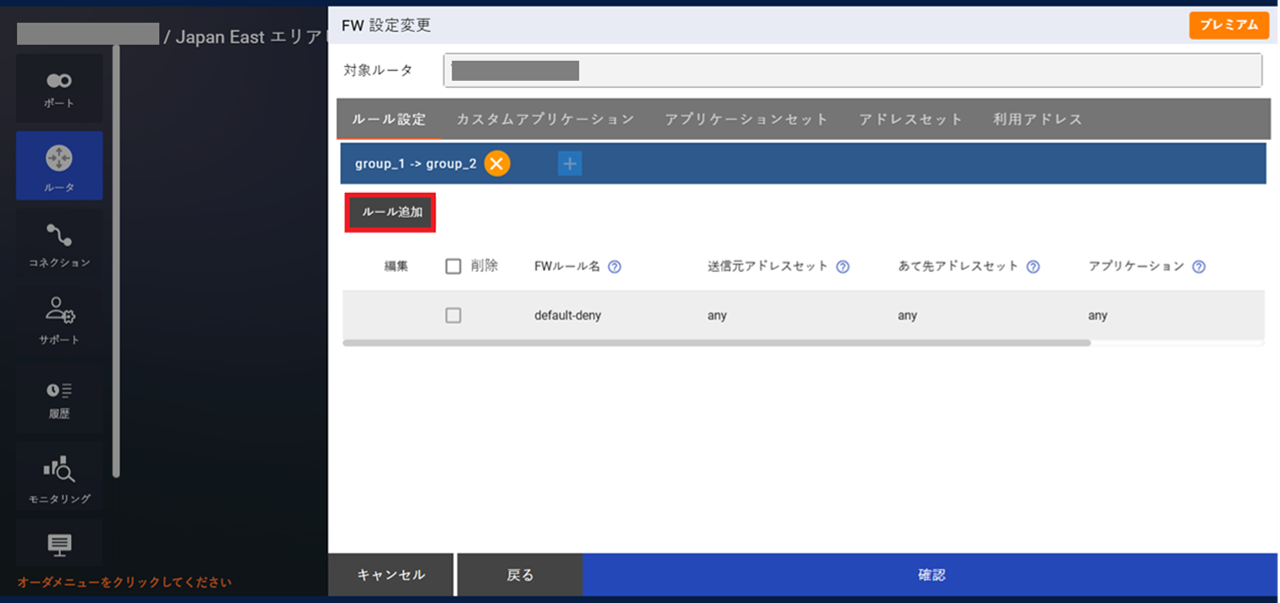Click the 'any' value under 送信元アドレスセット
The image size is (1280, 603).
[x=717, y=315]
